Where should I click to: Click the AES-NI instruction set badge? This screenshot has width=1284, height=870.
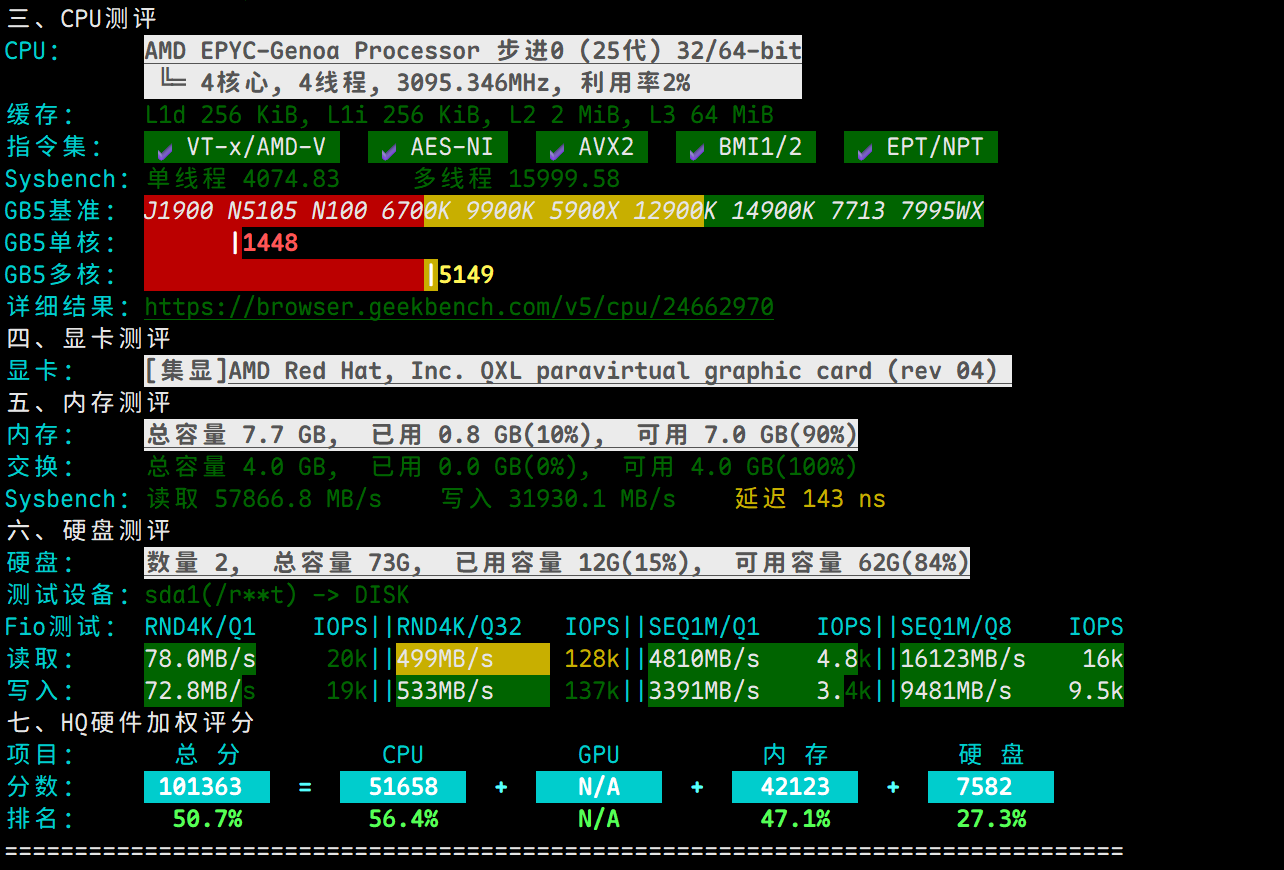[438, 147]
